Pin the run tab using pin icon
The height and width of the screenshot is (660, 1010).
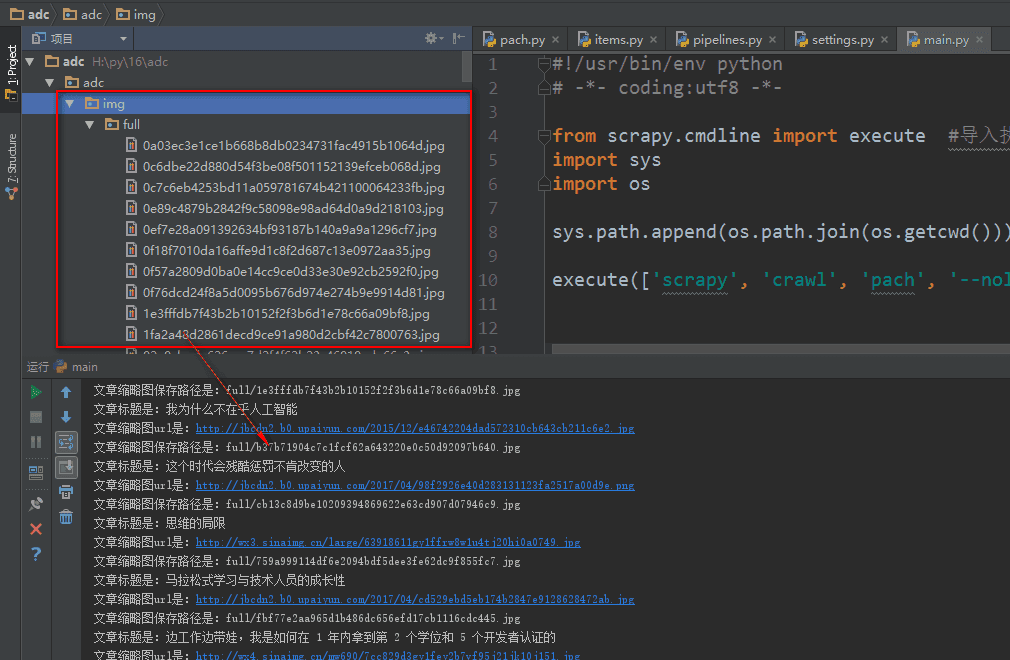pyautogui.click(x=36, y=503)
